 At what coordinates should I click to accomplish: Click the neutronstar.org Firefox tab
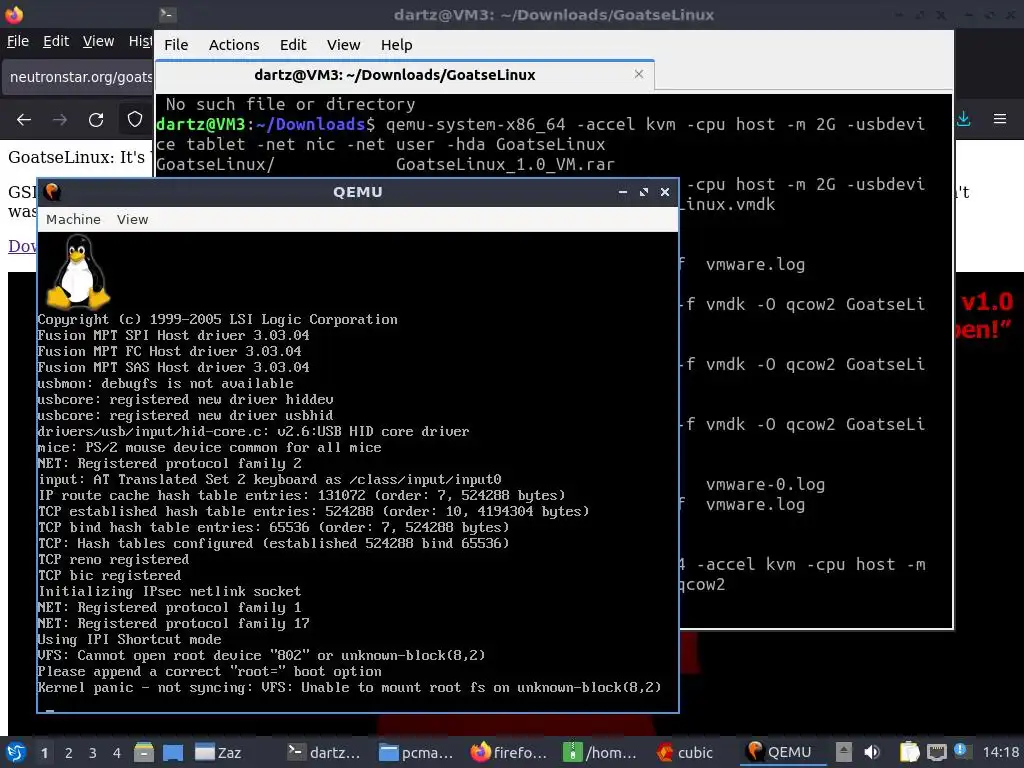[78, 77]
